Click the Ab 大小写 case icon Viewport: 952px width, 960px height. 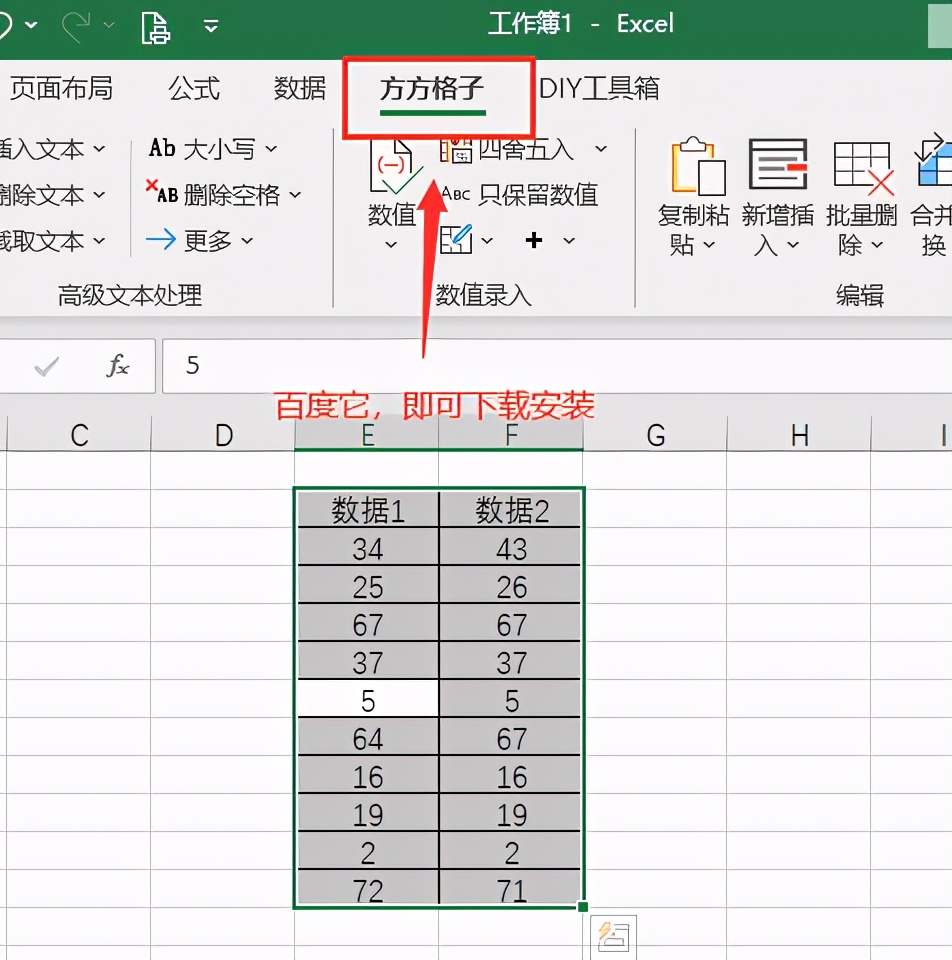(x=163, y=148)
